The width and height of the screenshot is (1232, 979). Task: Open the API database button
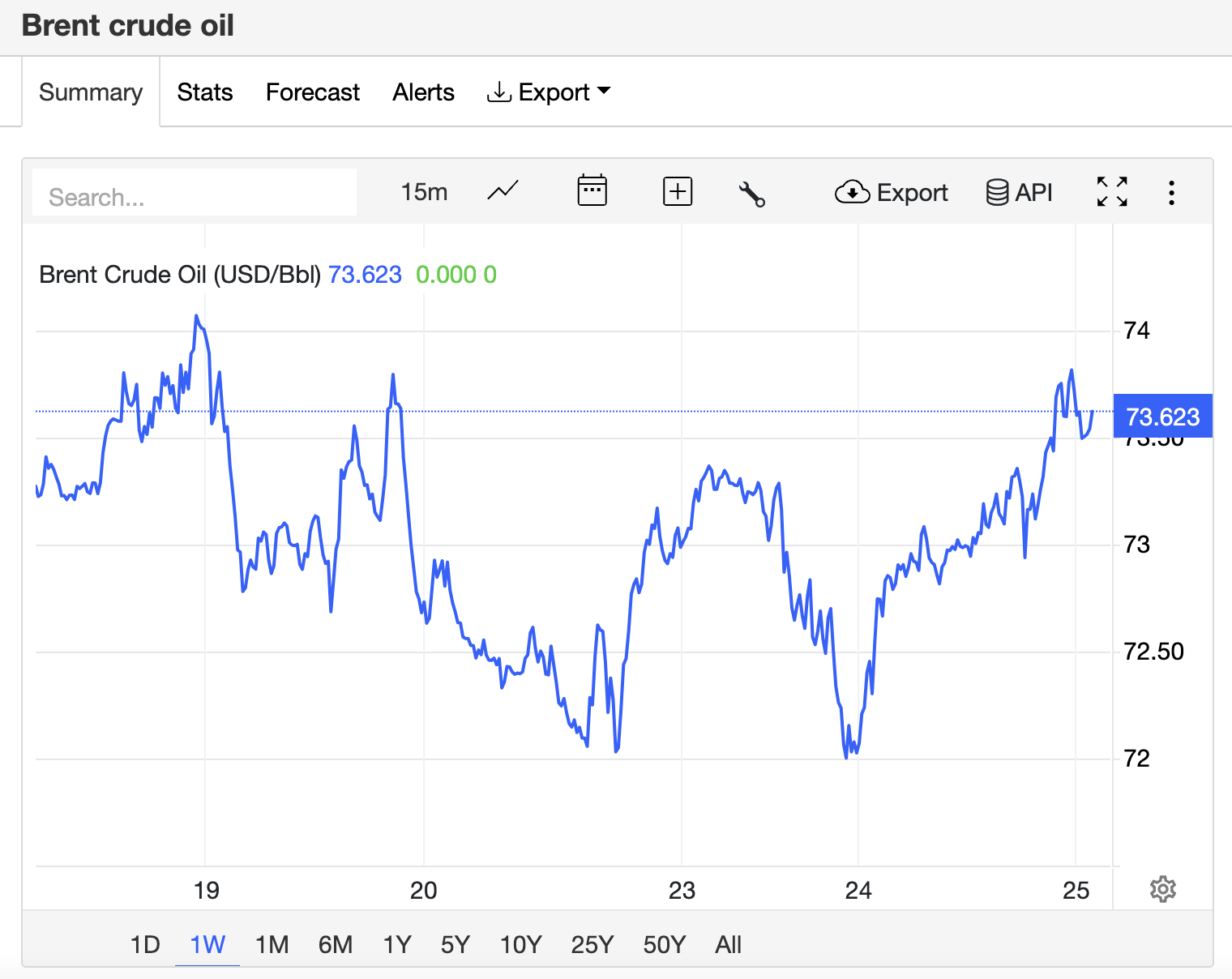tap(1020, 193)
